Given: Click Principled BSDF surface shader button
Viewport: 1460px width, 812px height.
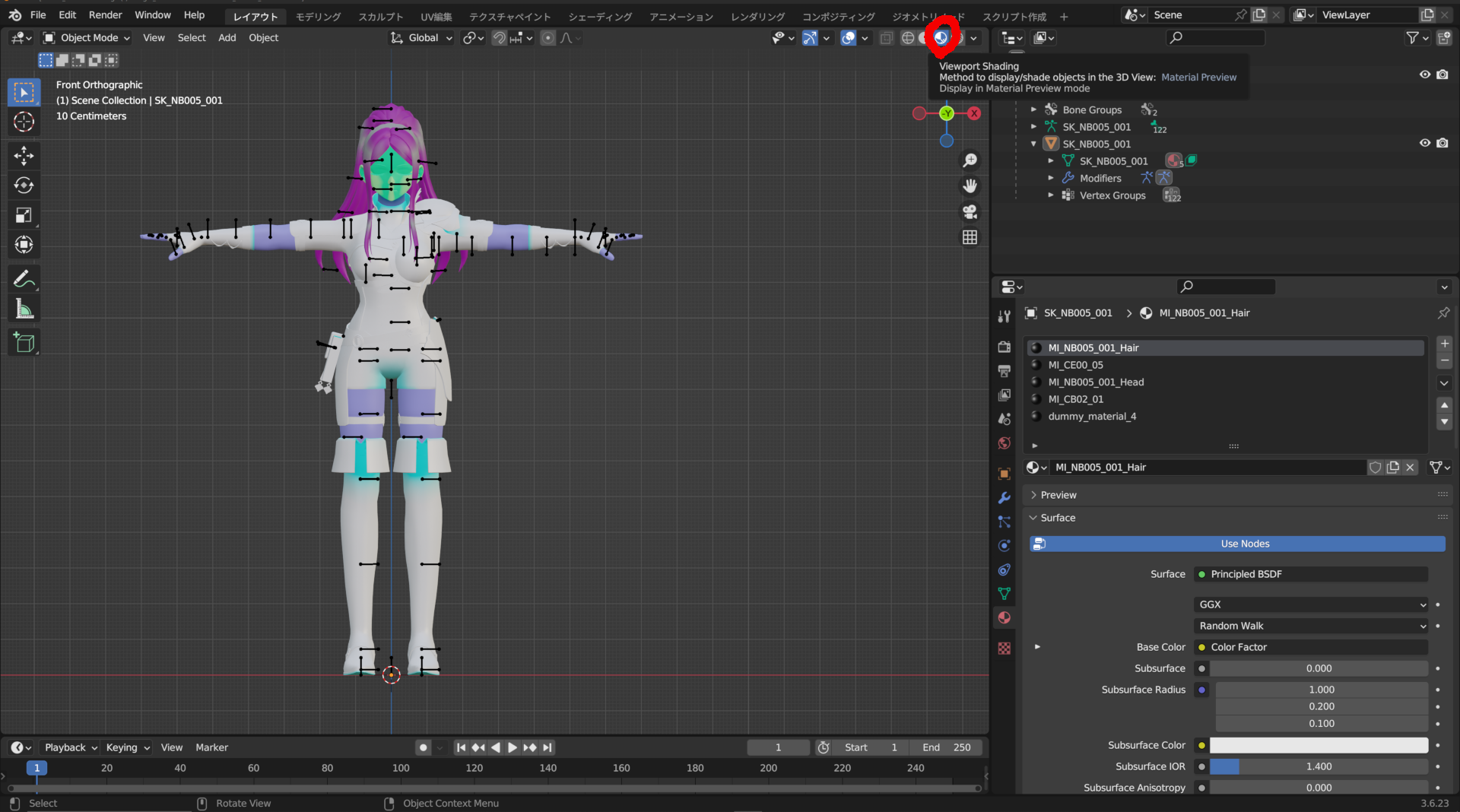Looking at the screenshot, I should (x=1311, y=575).
